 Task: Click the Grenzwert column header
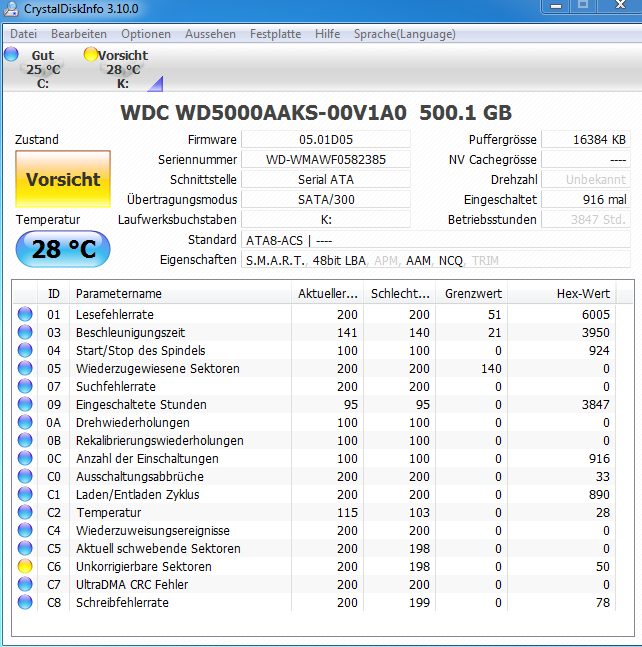pos(472,294)
